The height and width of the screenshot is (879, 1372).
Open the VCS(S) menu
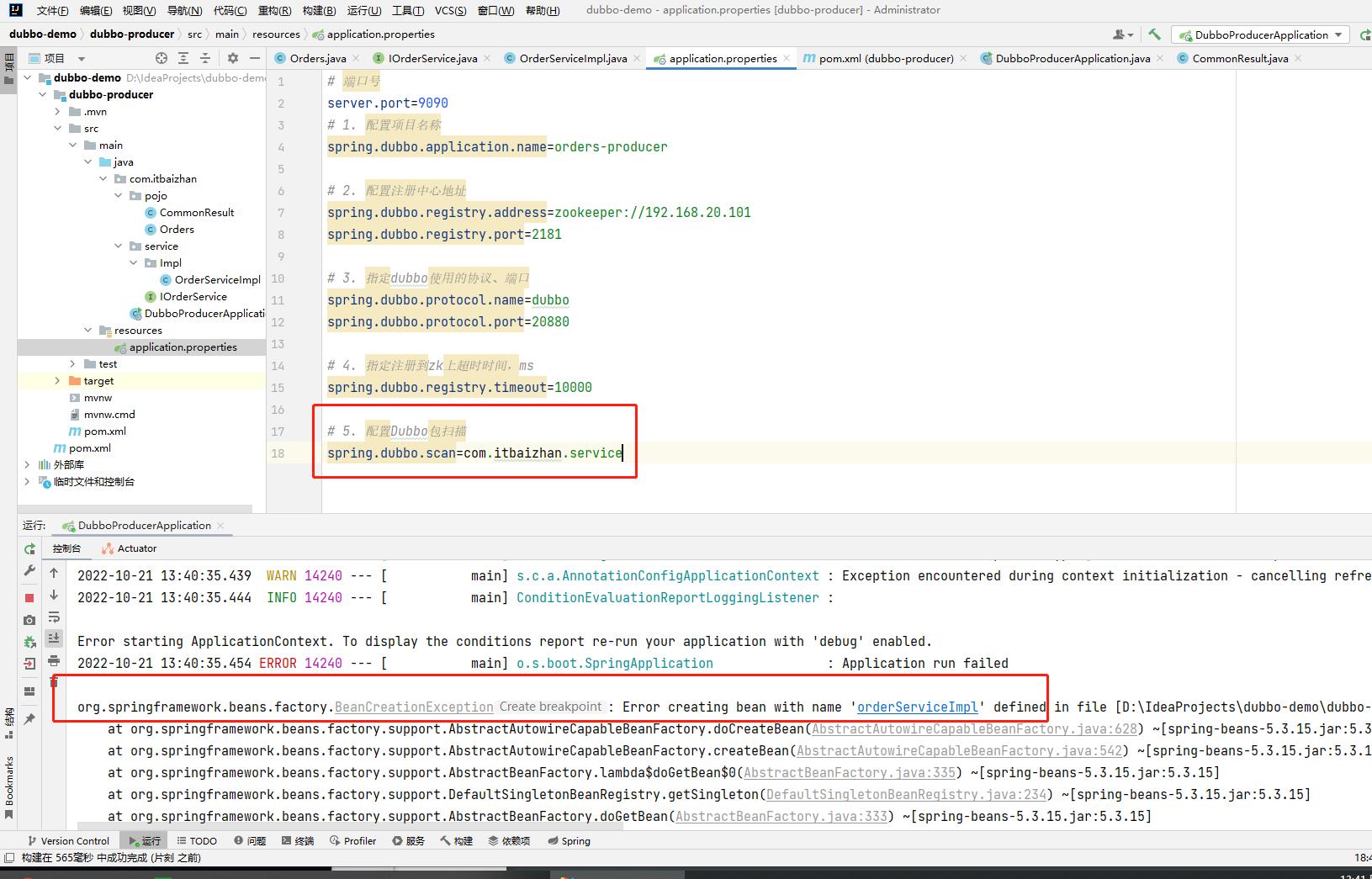[450, 10]
